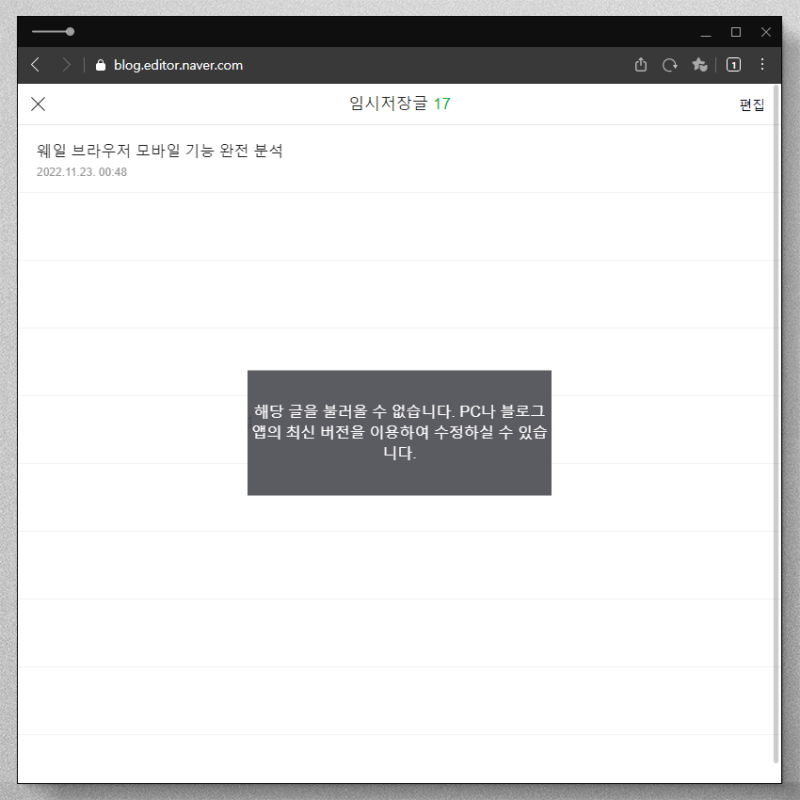Click the lock icon beside the address
800x800 pixels.
point(101,65)
